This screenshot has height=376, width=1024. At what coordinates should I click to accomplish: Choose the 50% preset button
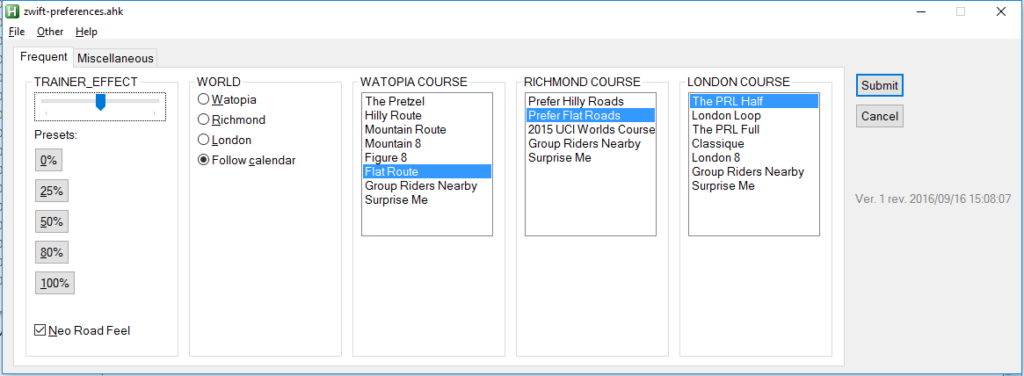click(52, 221)
